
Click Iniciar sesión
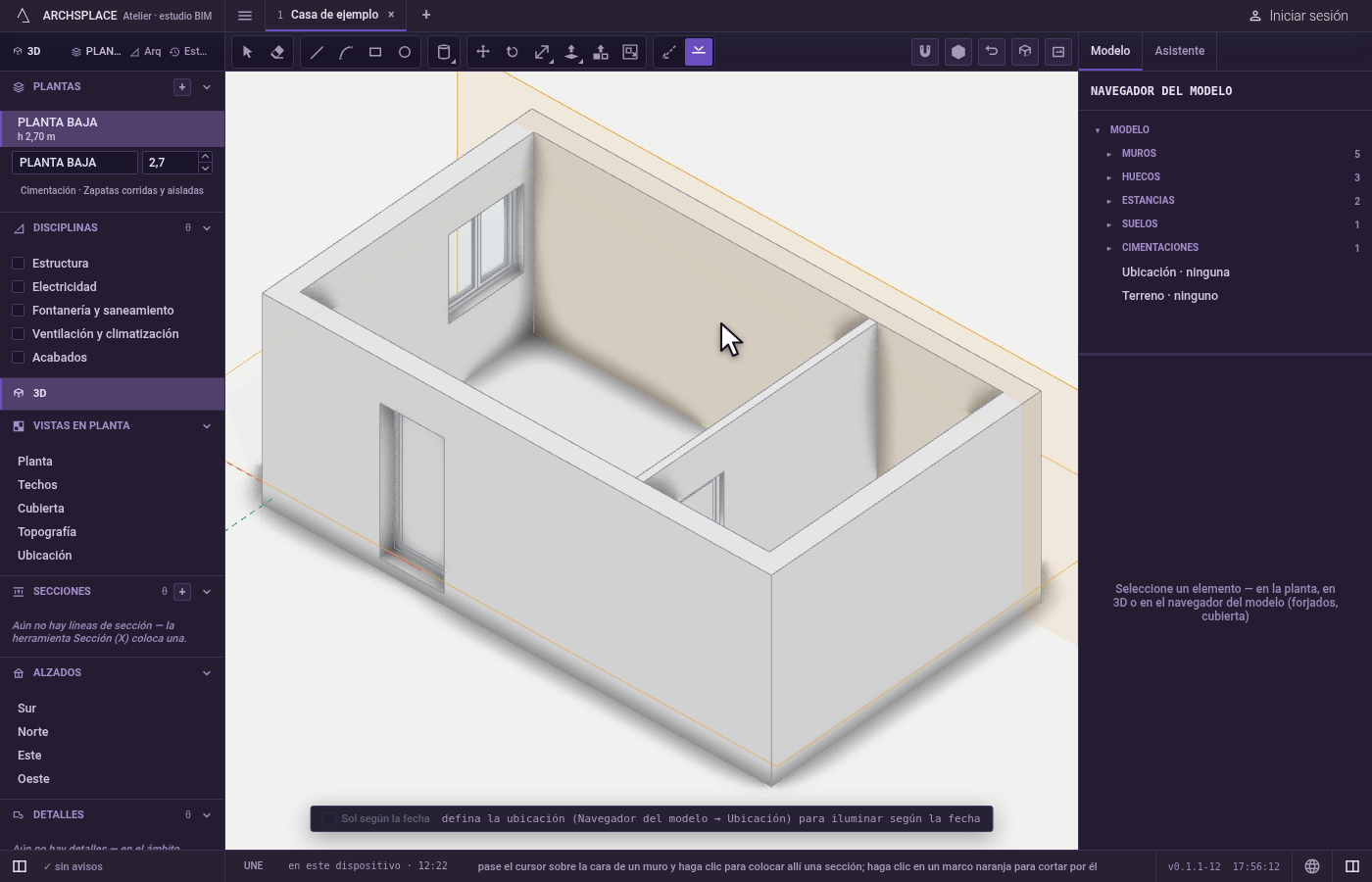(1298, 16)
